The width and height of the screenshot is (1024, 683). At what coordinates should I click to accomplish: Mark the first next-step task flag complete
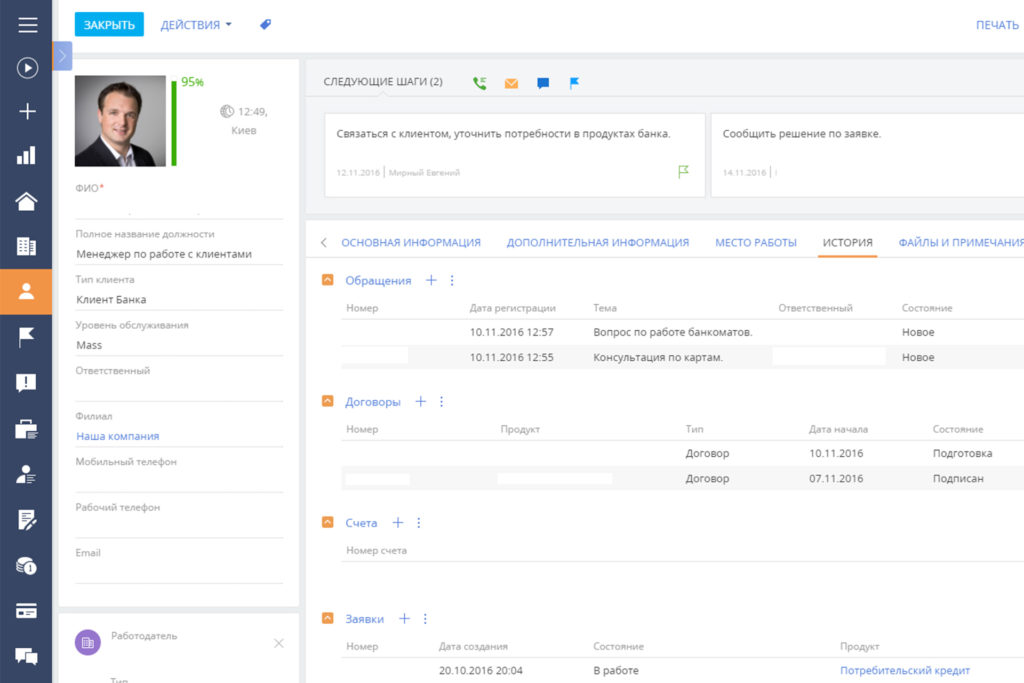683,172
